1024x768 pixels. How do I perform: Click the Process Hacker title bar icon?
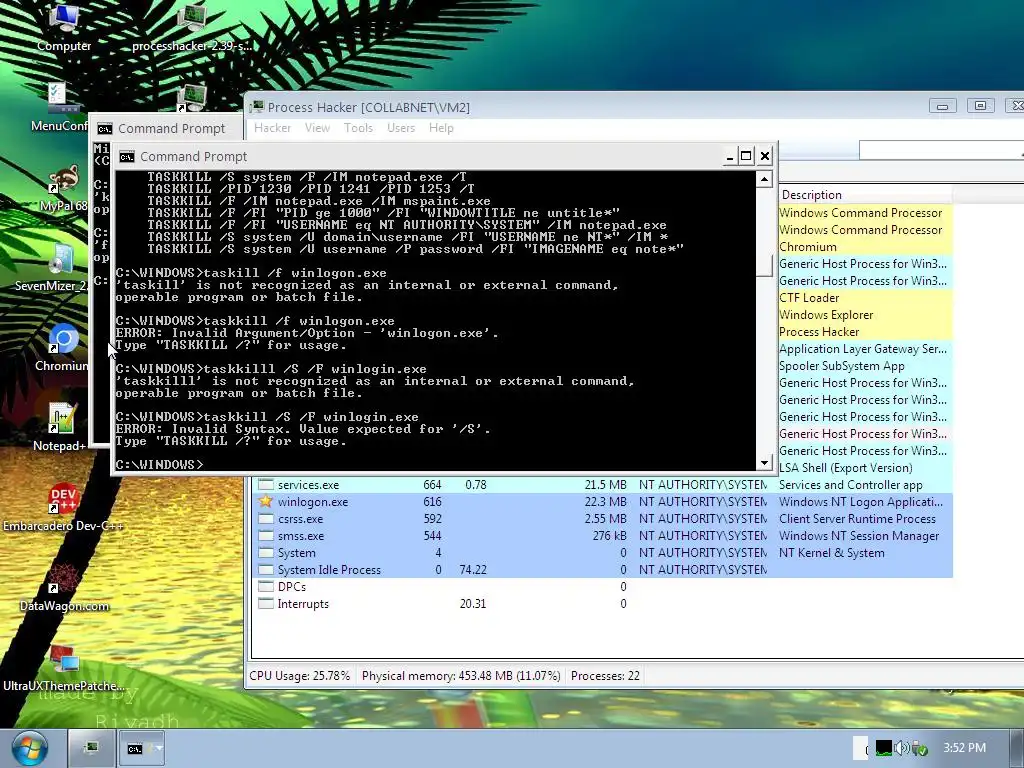point(257,107)
